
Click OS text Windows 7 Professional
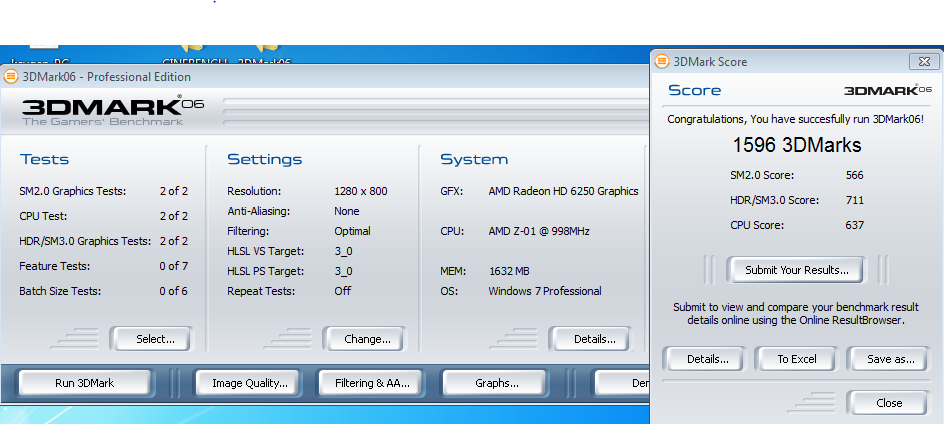pos(544,291)
